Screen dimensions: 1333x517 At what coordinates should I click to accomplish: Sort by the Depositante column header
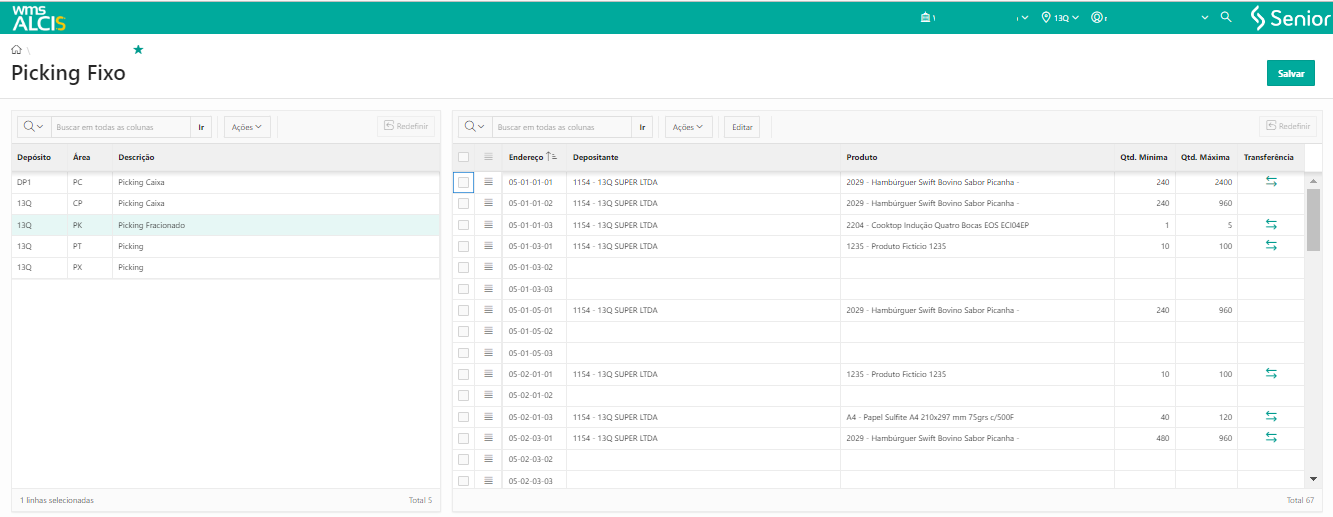596,157
